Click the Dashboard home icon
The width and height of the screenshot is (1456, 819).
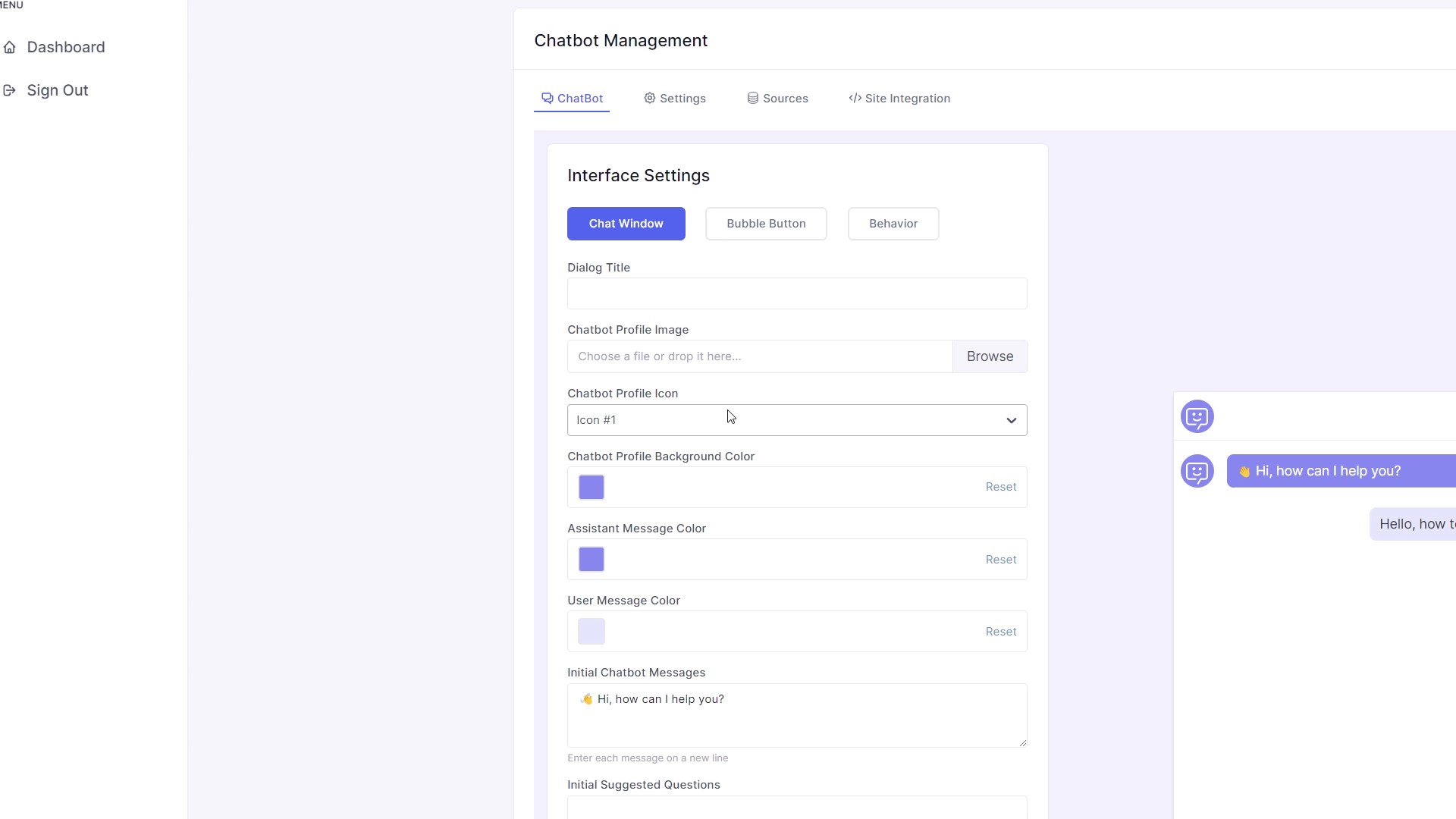(10, 48)
